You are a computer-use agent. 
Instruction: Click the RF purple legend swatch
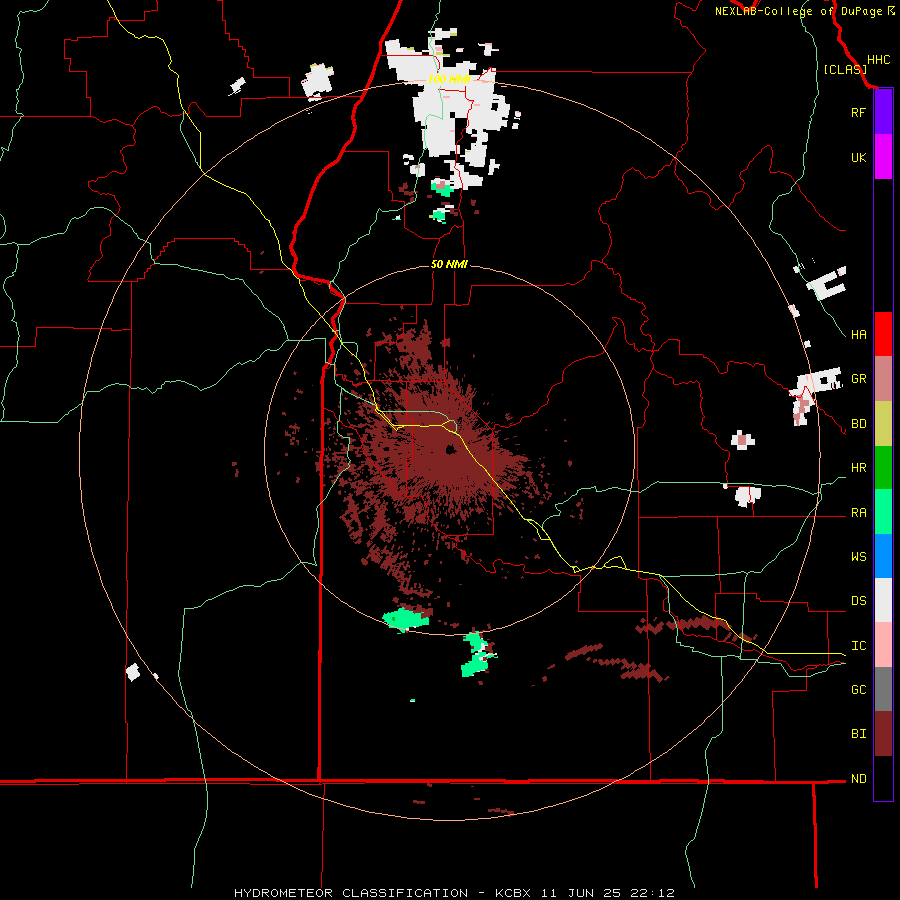click(x=883, y=112)
